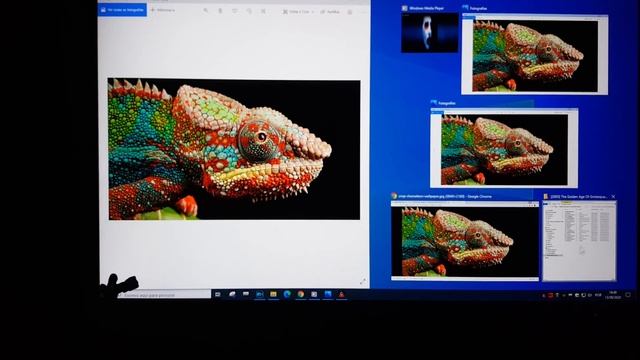Select the Google Chrome chameleon wallpaper thumbnail

pyautogui.click(x=465, y=240)
